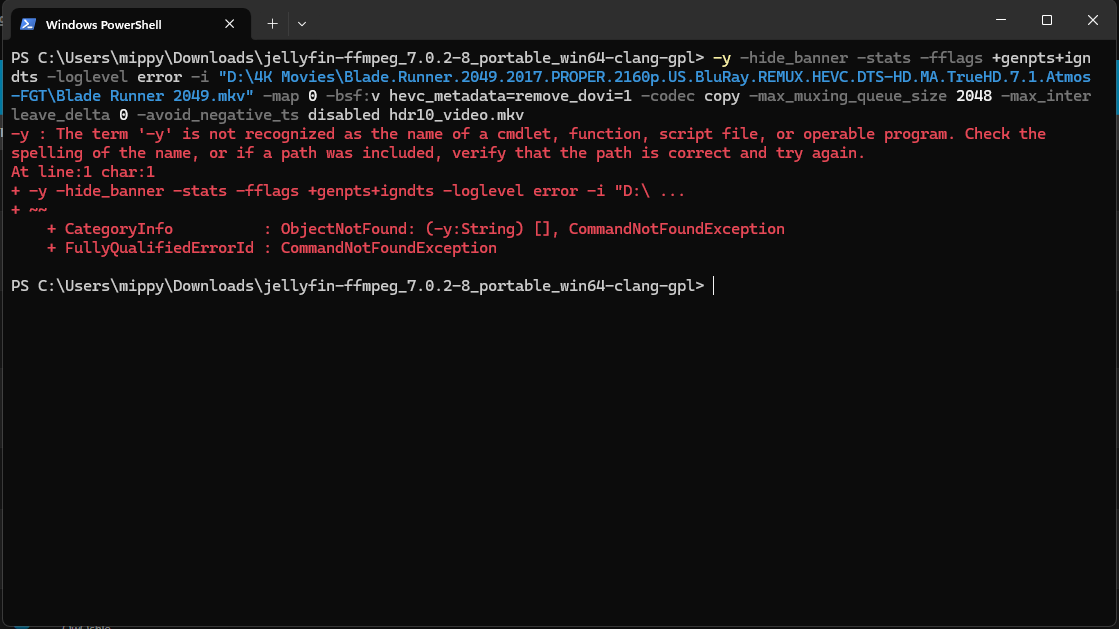Click the PowerShell icon in the tab

[28, 24]
